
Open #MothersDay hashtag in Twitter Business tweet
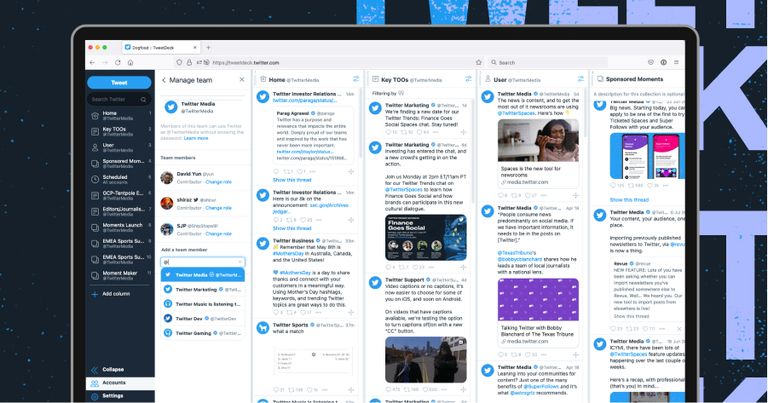(288, 254)
